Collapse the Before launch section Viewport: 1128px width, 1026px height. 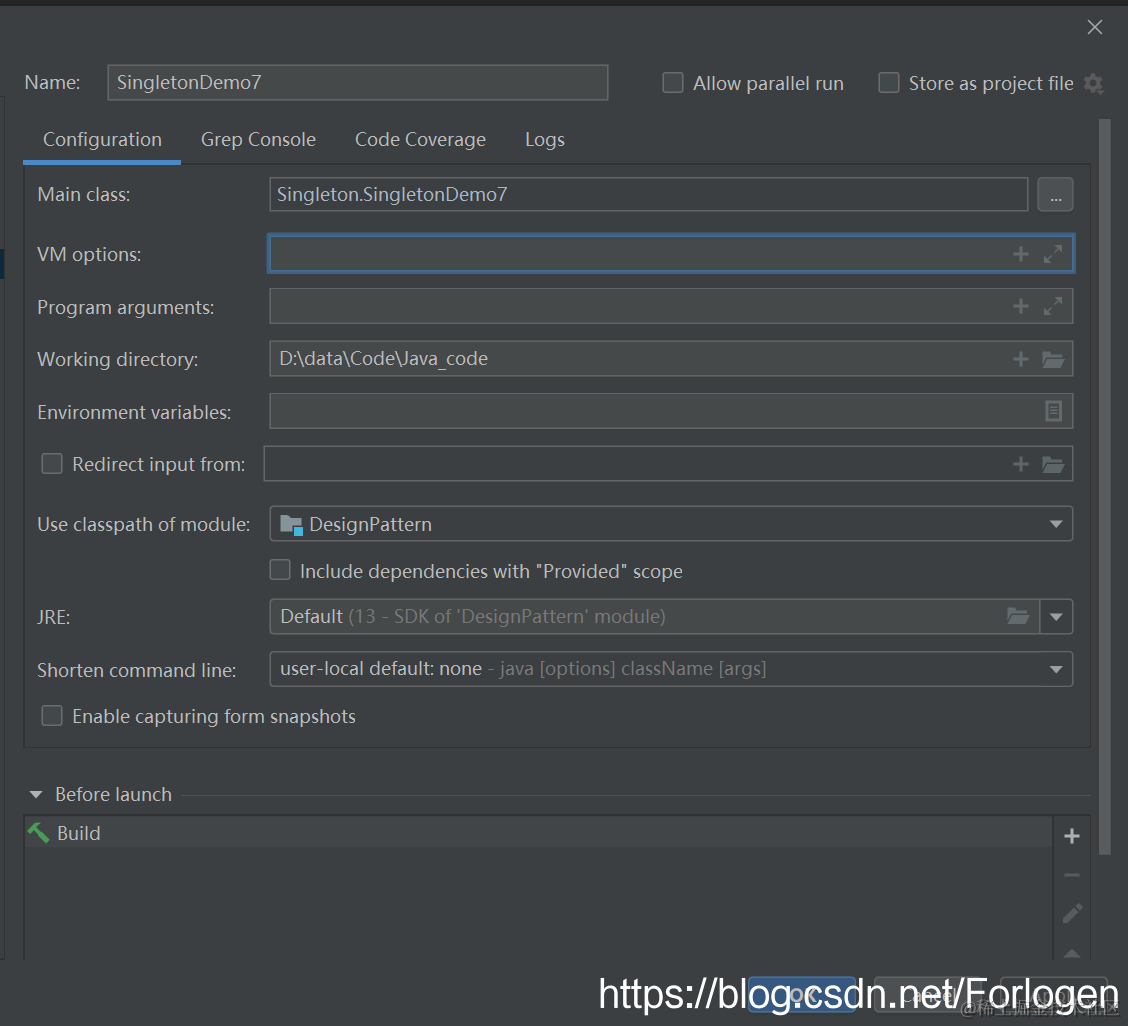pyautogui.click(x=36, y=794)
